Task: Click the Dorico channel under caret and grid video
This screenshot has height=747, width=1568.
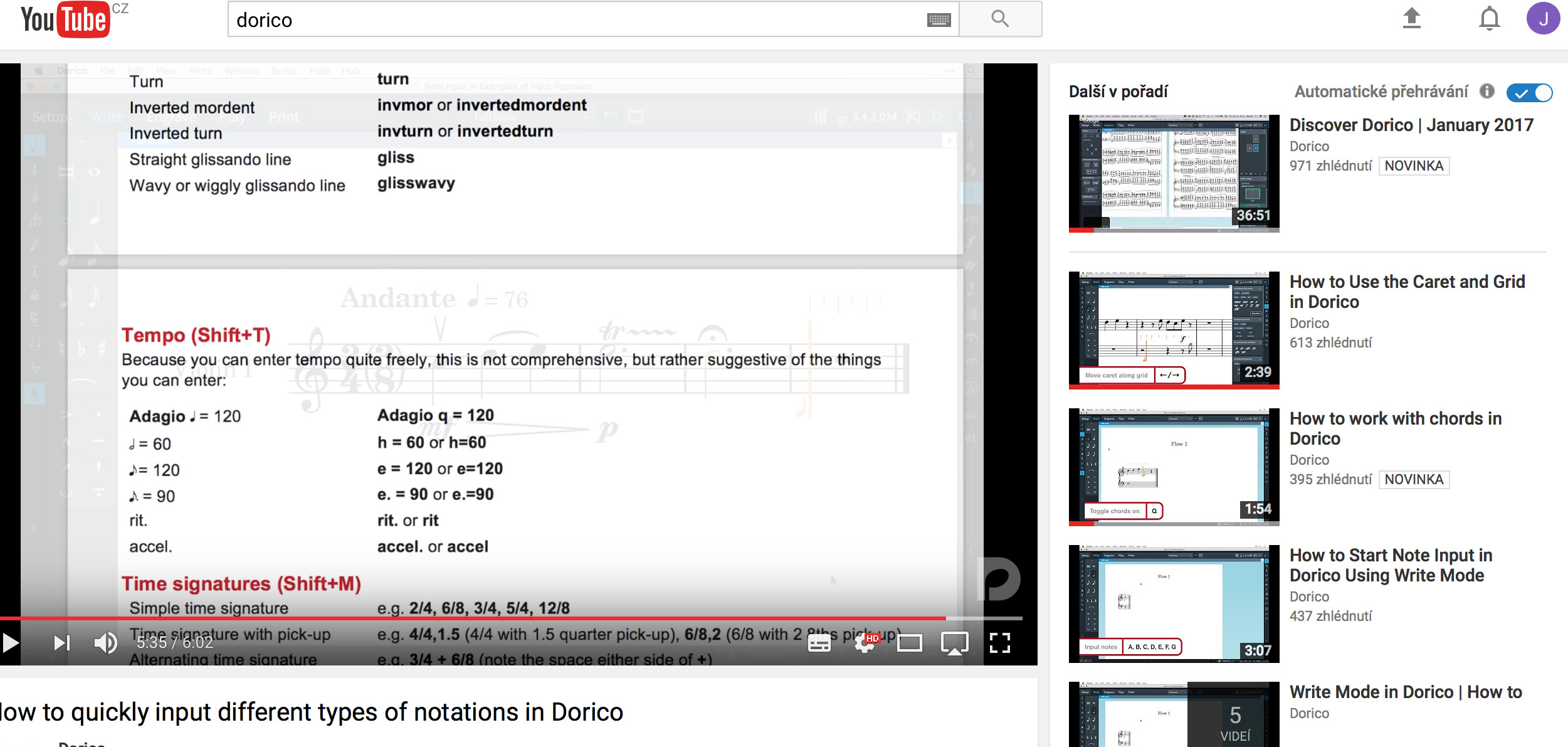Action: point(1309,323)
